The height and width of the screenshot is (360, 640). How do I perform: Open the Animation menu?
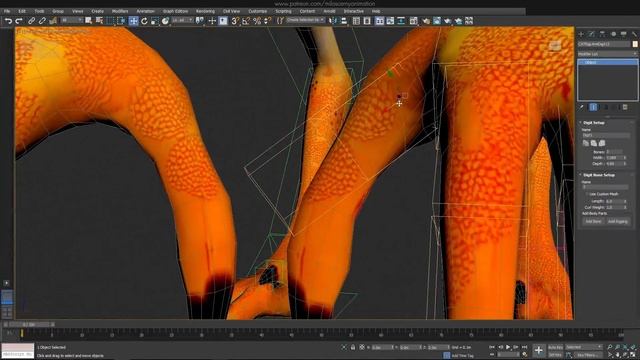click(x=145, y=11)
